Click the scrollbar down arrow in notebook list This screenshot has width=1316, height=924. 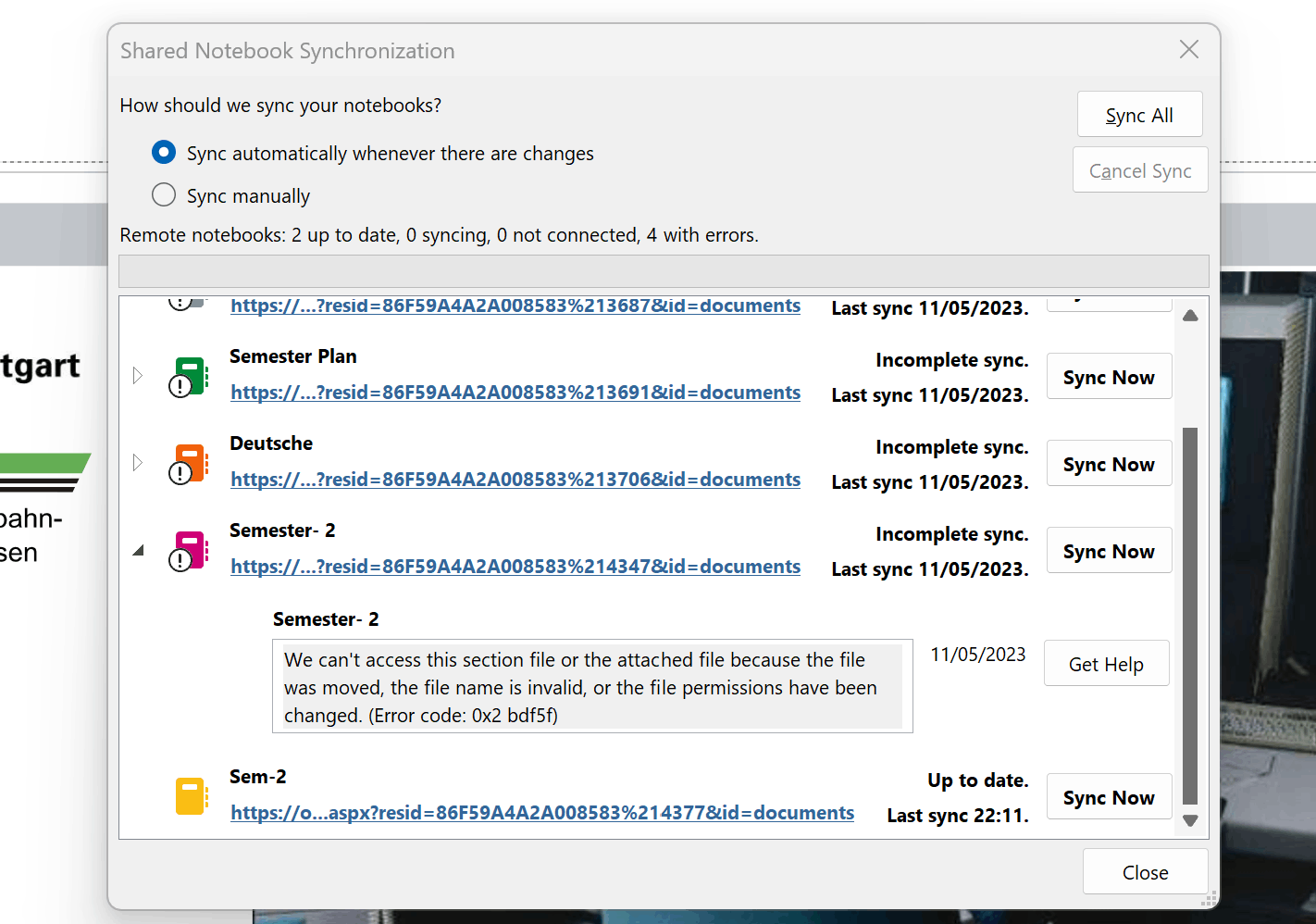(x=1190, y=820)
